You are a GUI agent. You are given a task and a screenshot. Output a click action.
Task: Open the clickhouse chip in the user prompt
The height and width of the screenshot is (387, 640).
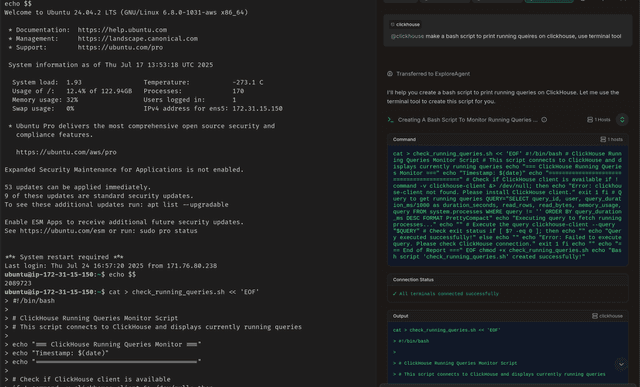tap(405, 24)
